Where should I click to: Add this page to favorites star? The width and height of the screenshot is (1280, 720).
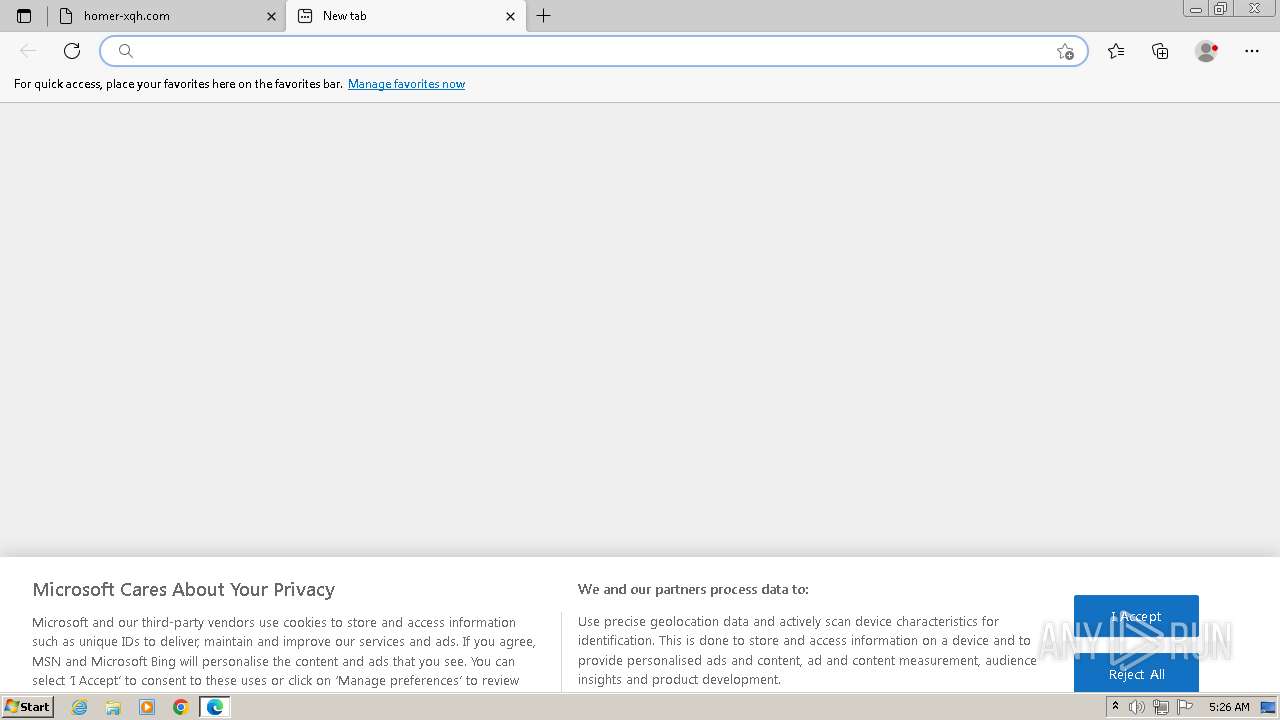pos(1065,51)
